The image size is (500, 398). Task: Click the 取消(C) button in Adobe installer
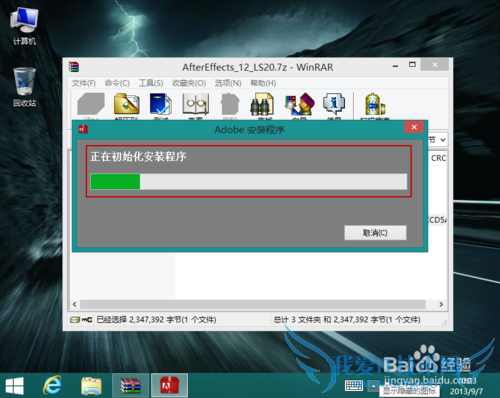[x=375, y=233]
